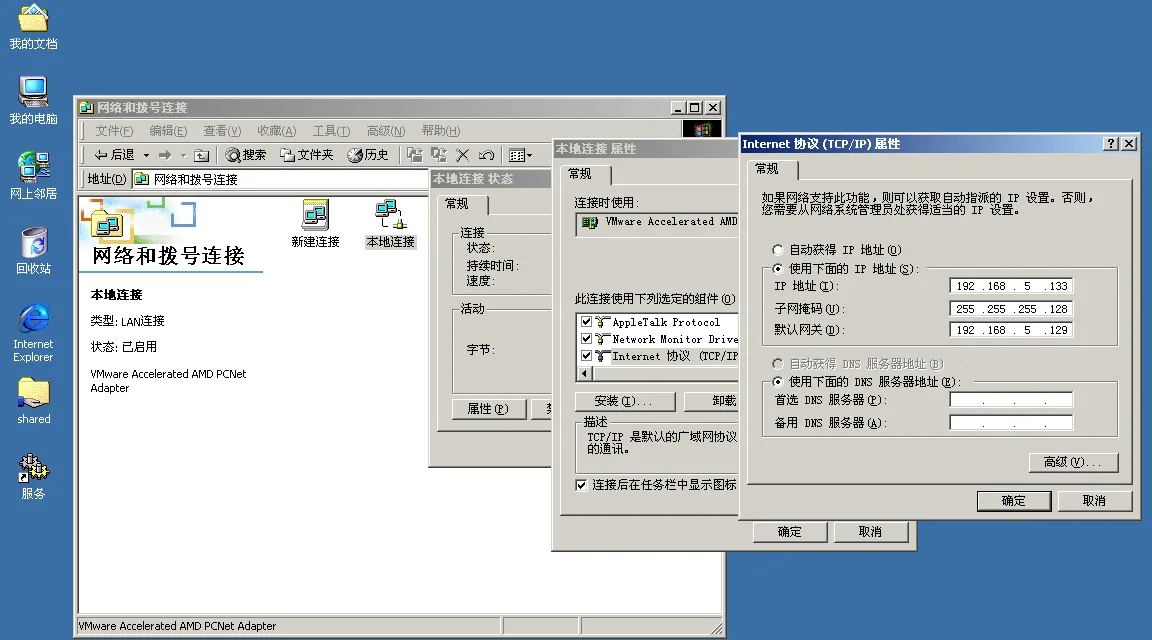This screenshot has width=1152, height=640.
Task: Click 确定 in 本地连接 属性 dialog
Action: [790, 532]
